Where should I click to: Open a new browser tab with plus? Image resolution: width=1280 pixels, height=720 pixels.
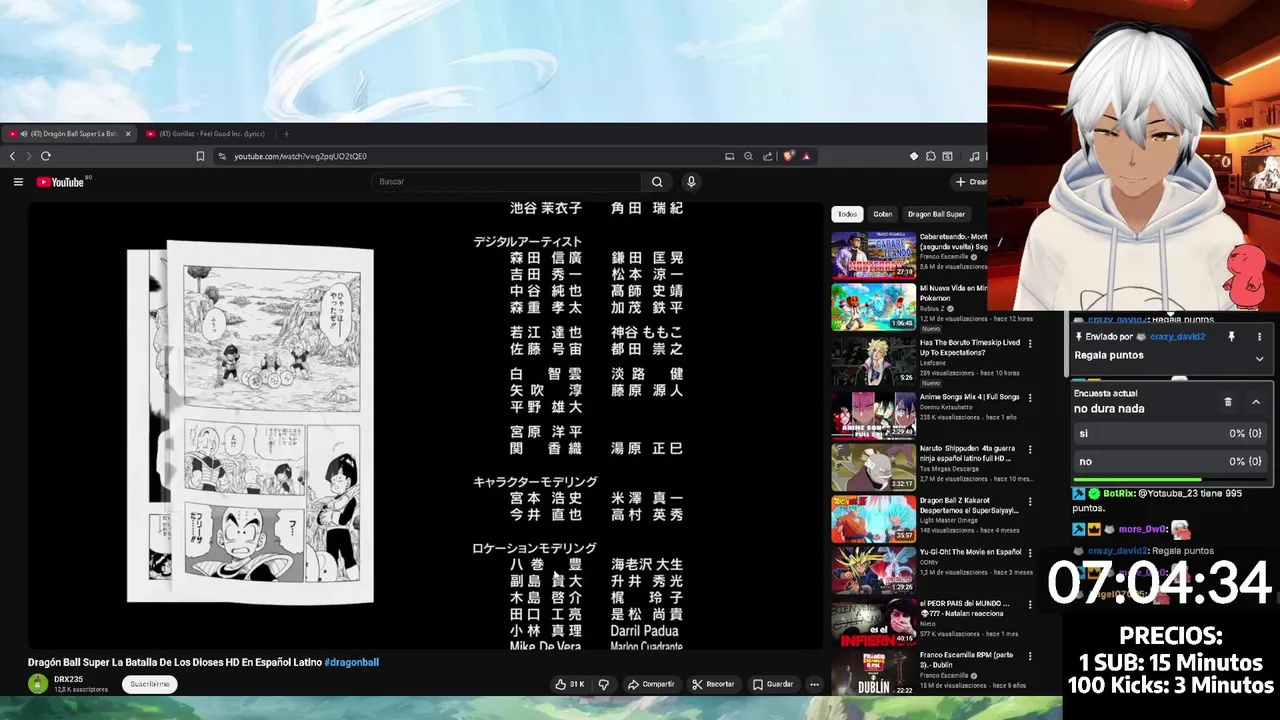point(286,134)
